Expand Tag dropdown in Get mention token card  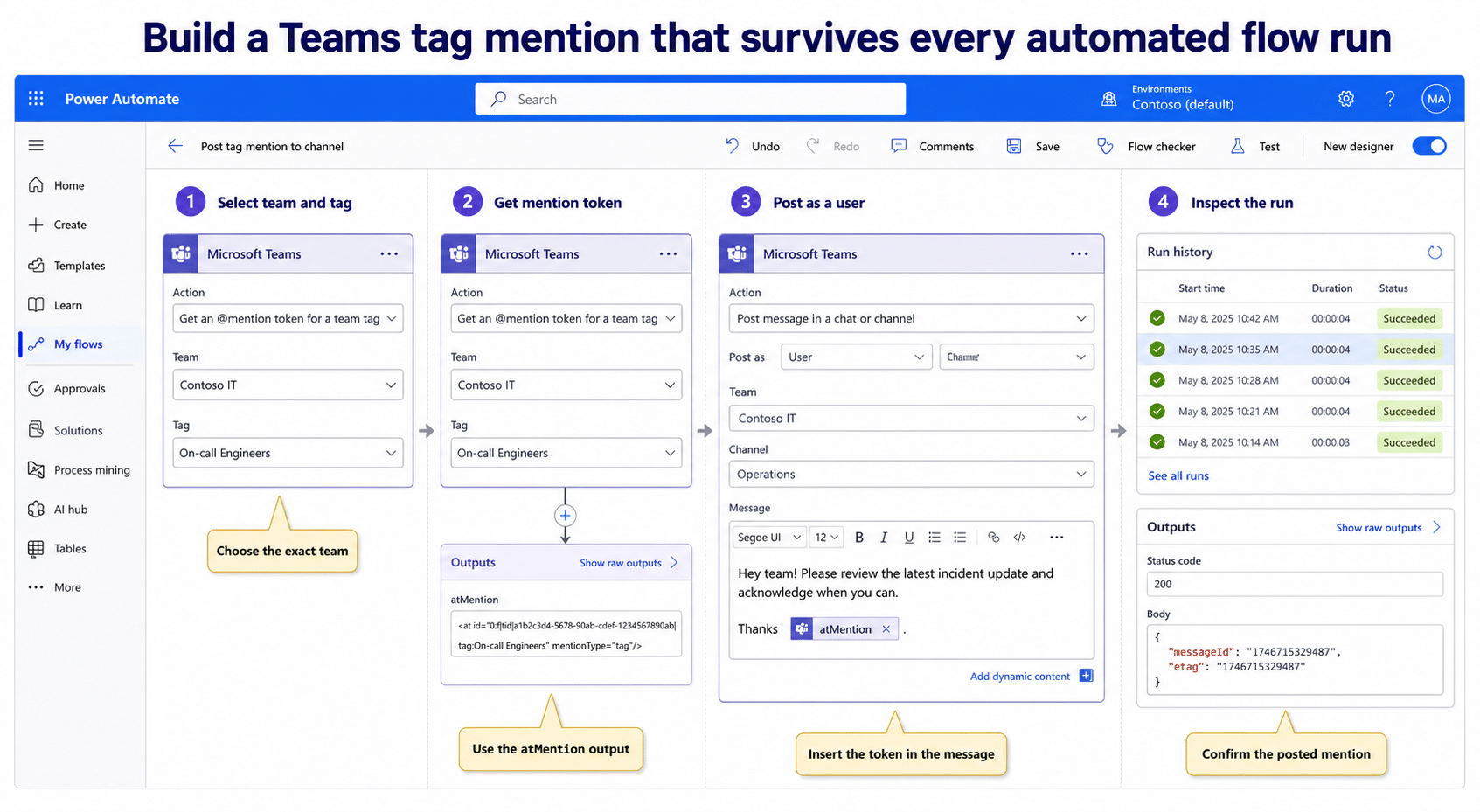(566, 453)
